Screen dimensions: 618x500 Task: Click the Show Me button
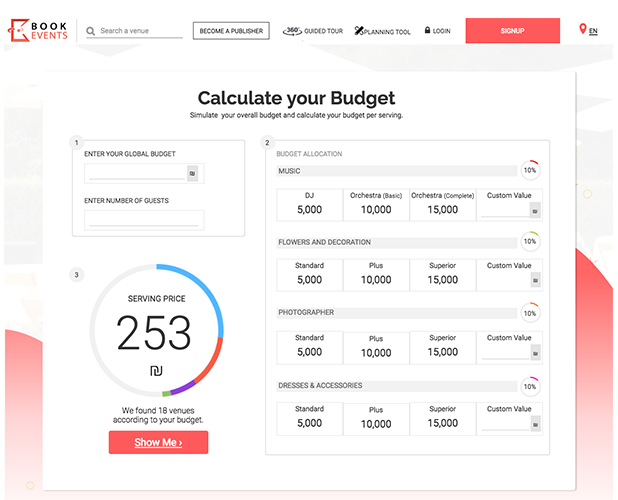pos(158,442)
